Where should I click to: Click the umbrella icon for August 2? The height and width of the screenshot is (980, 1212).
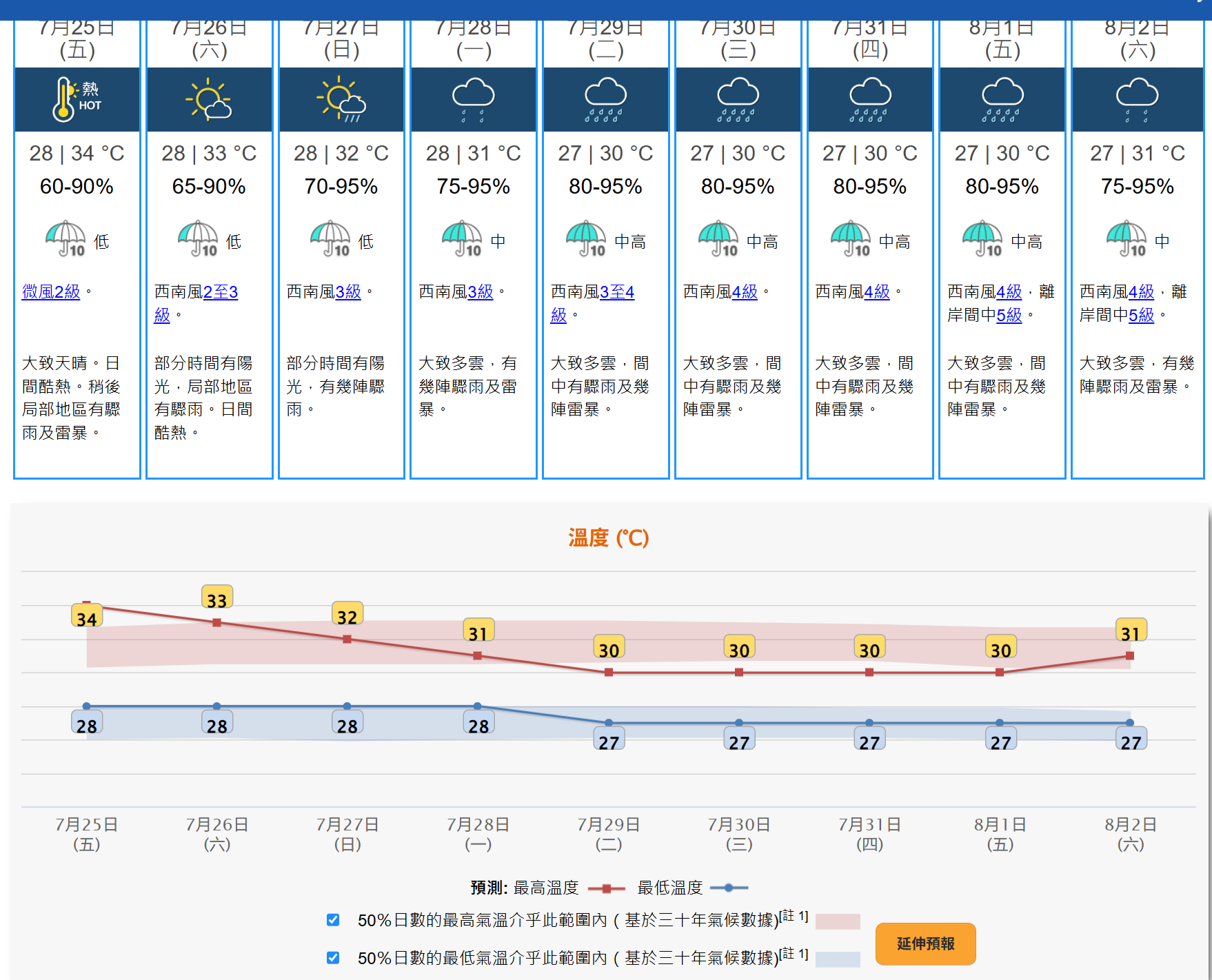(x=1127, y=239)
